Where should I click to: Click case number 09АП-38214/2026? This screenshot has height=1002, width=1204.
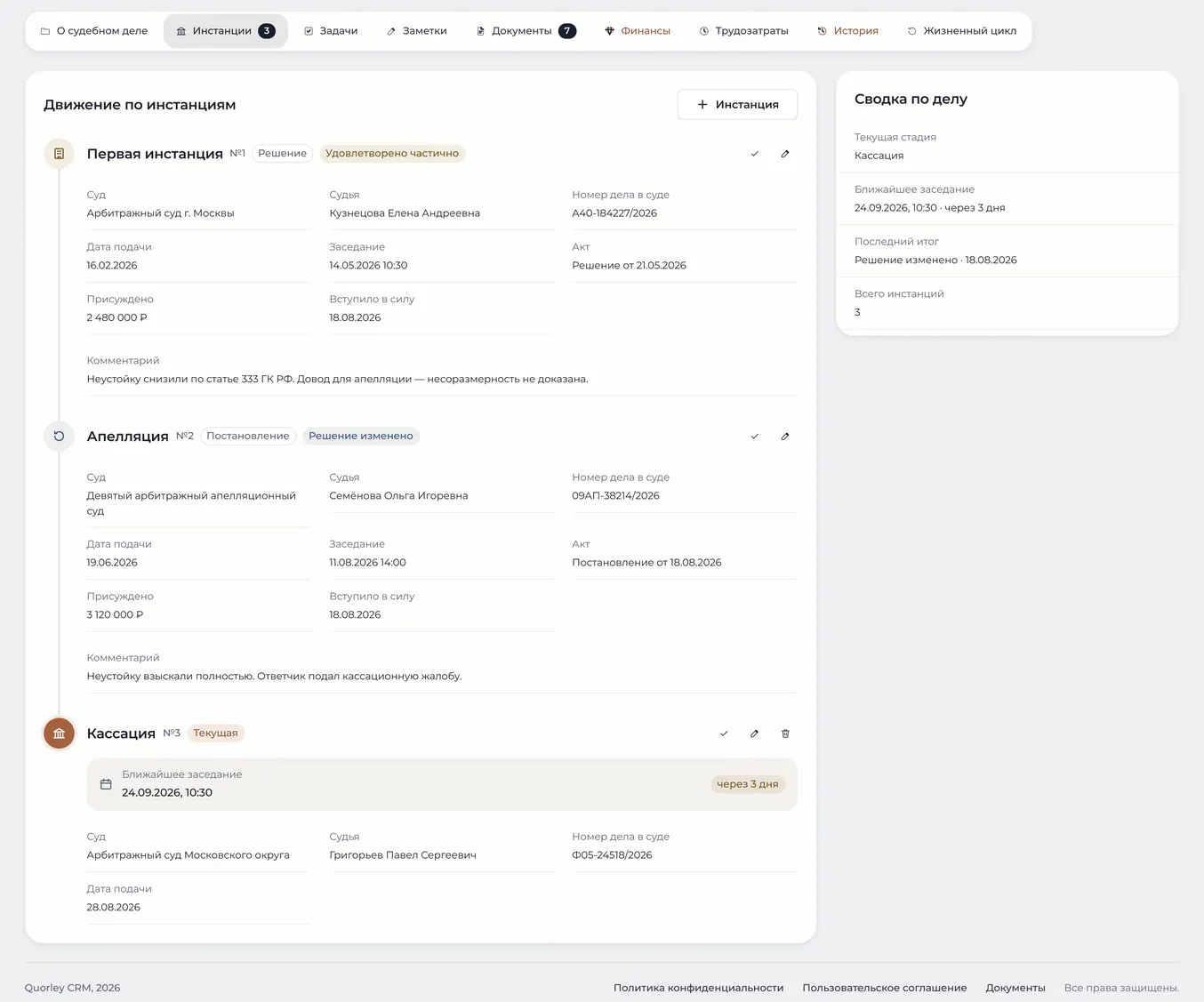616,496
